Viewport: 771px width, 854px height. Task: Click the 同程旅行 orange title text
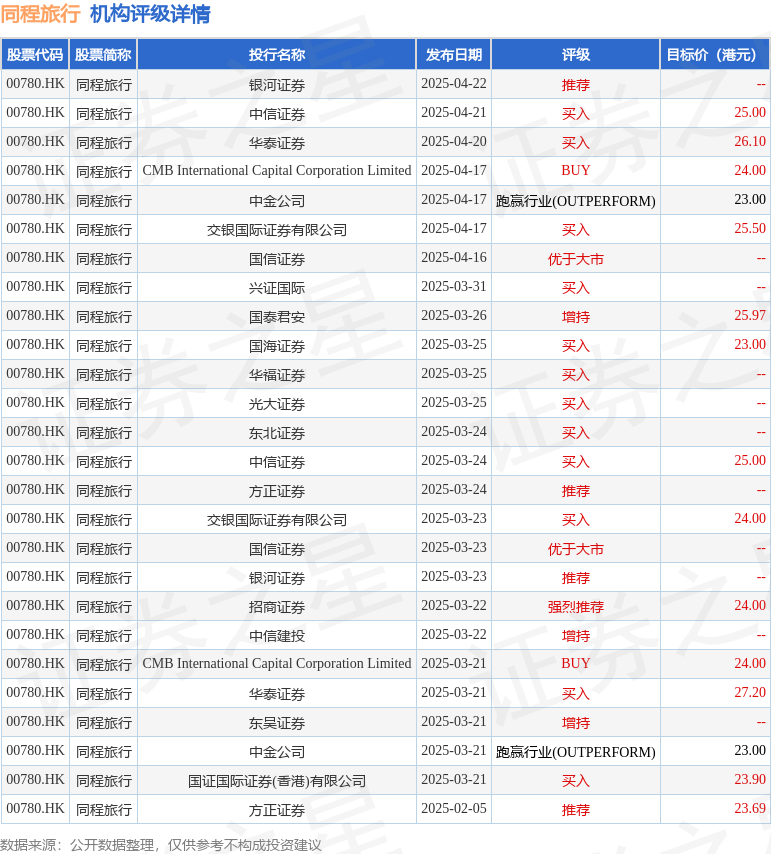coord(40,14)
